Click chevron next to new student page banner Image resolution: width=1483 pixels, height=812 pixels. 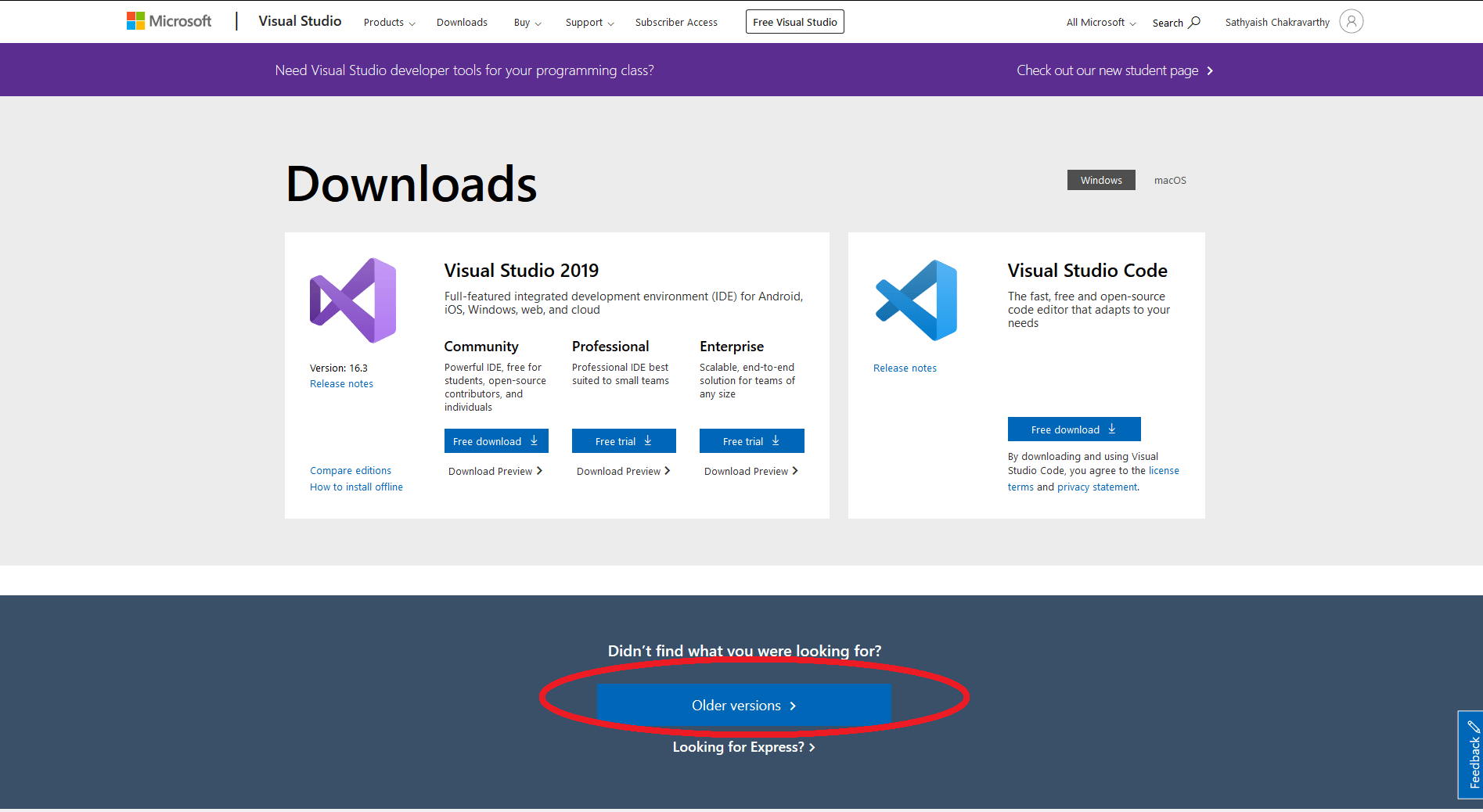pos(1210,70)
